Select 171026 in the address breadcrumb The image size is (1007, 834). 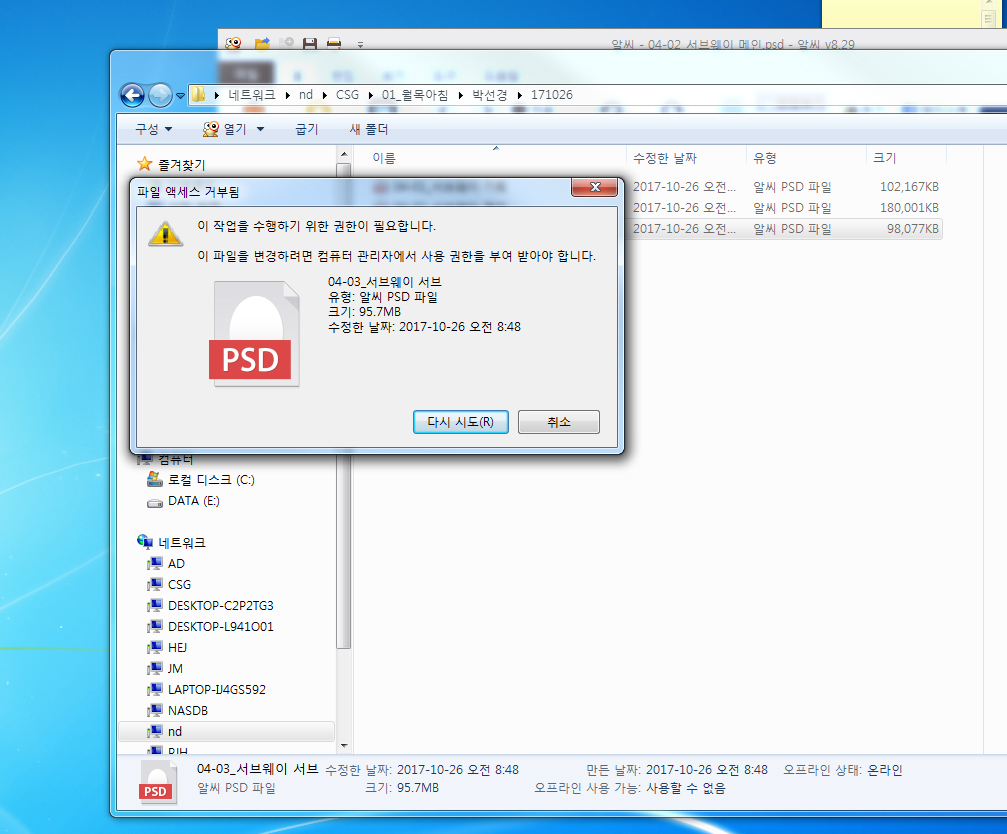[552, 94]
